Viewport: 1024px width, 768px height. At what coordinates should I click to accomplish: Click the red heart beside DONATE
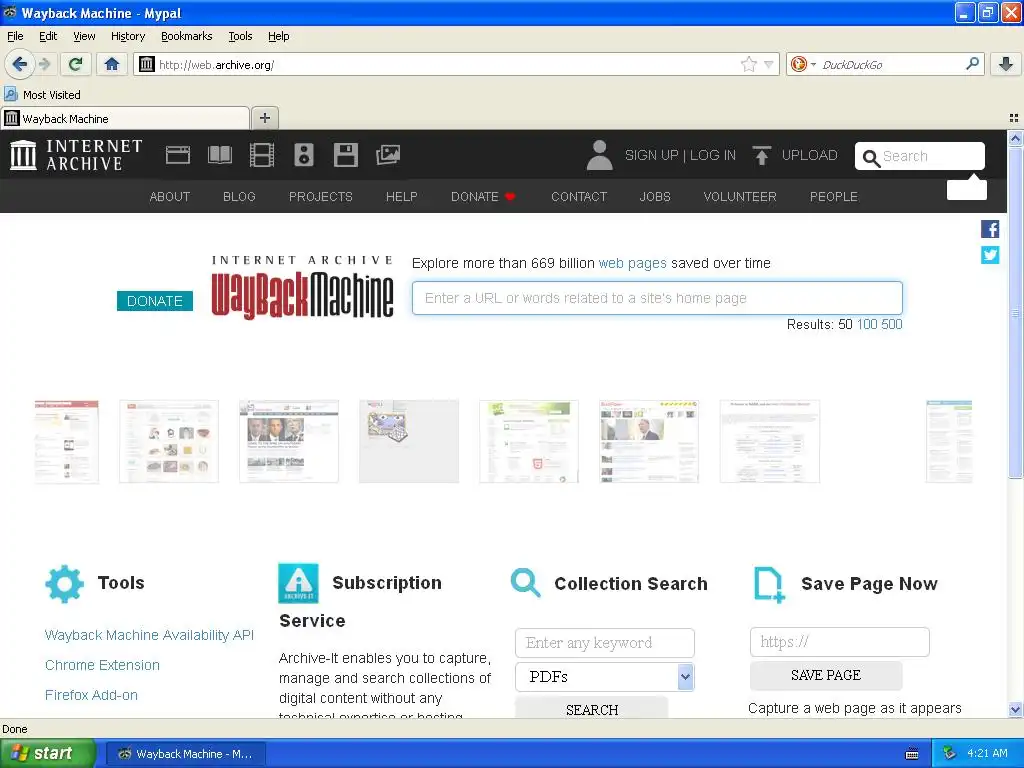[x=510, y=197]
